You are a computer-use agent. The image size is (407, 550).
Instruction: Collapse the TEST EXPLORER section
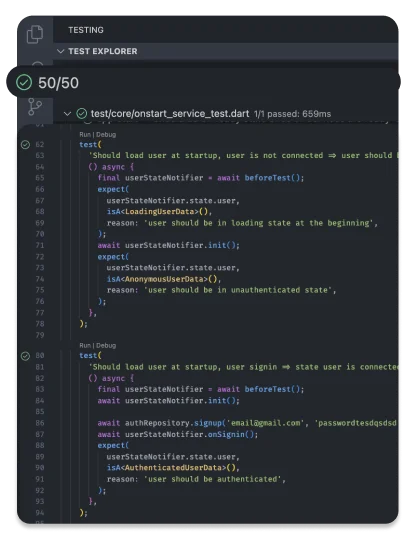click(60, 51)
